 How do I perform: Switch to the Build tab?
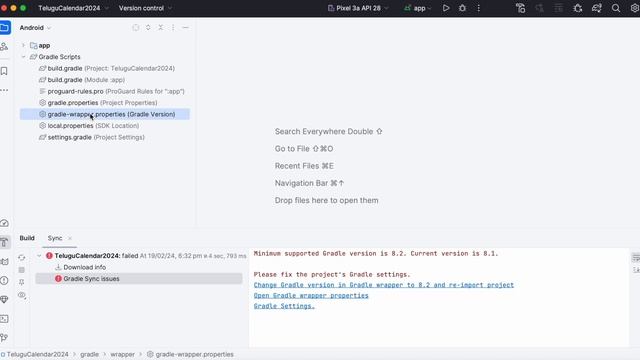click(27, 238)
